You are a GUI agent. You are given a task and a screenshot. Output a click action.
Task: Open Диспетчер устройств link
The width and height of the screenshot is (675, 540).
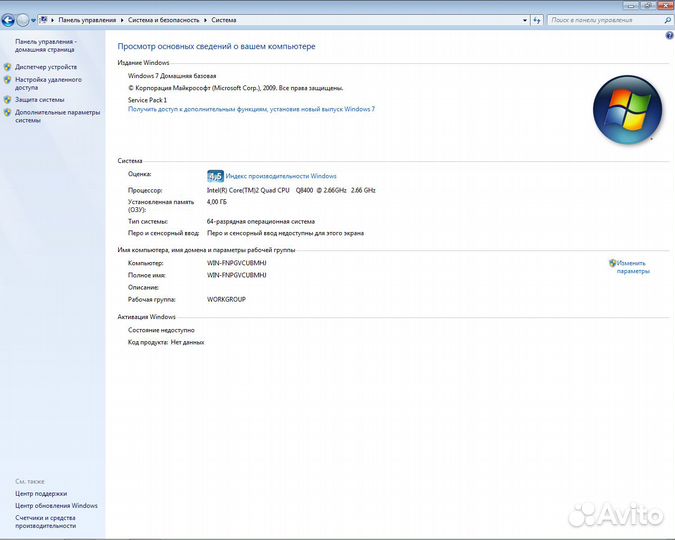(x=46, y=67)
